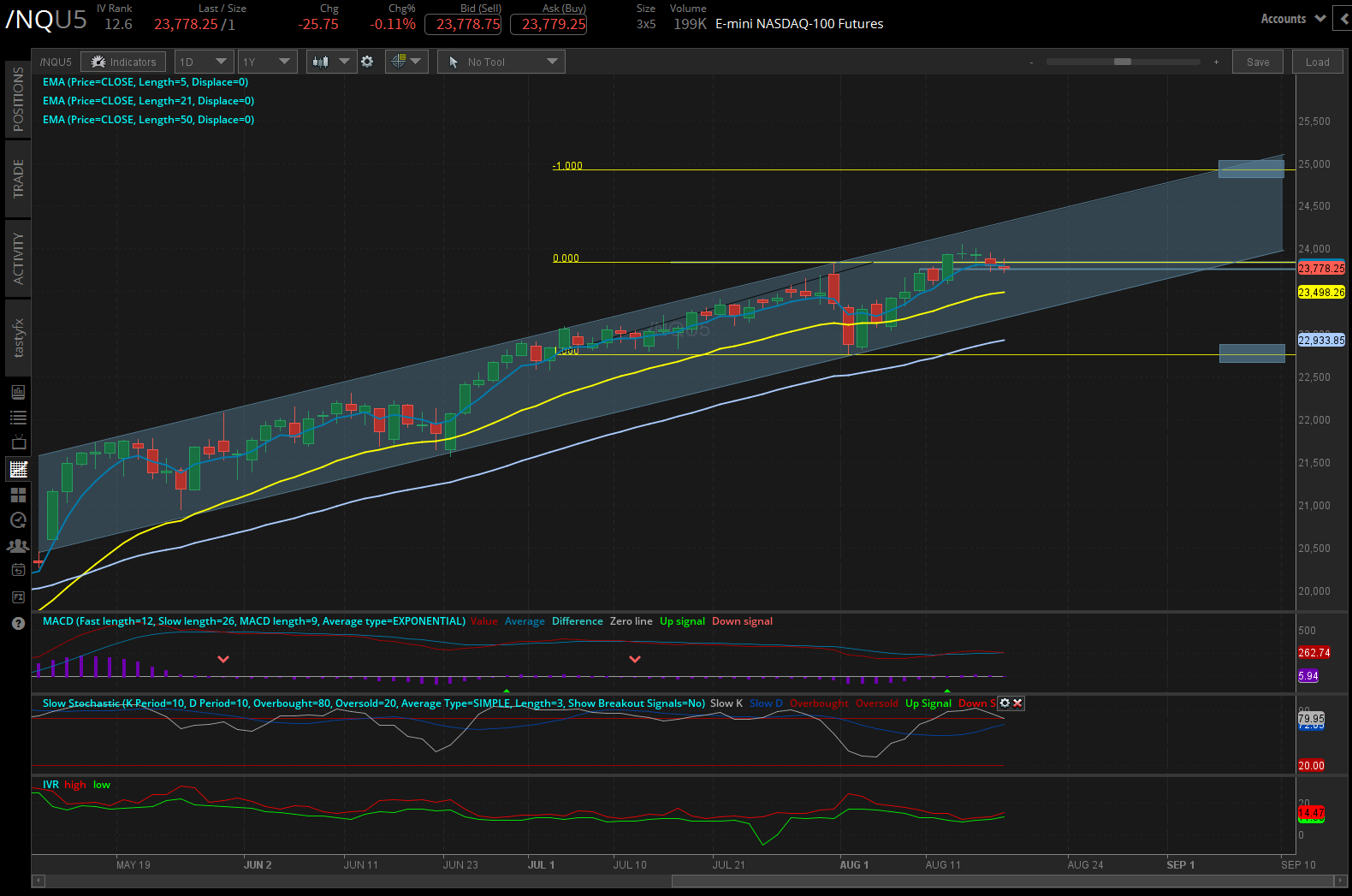Viewport: 1352px width, 896px height.
Task: Click the Volume 199K value
Action: click(690, 24)
